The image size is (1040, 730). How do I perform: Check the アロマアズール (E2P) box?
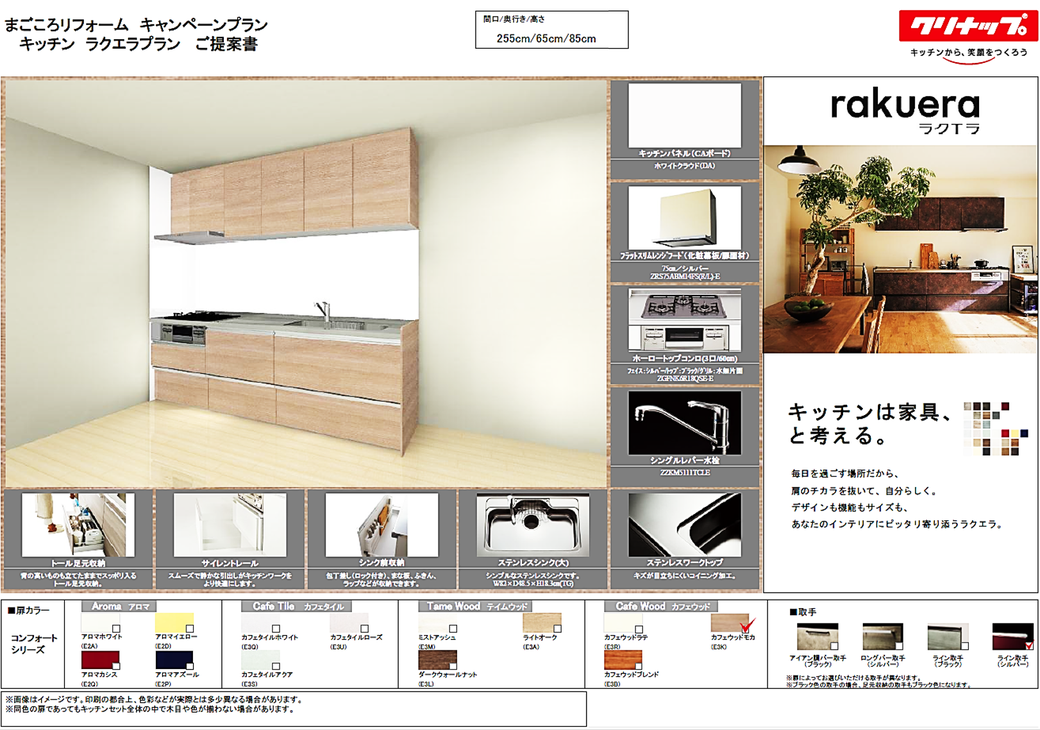click(190, 666)
